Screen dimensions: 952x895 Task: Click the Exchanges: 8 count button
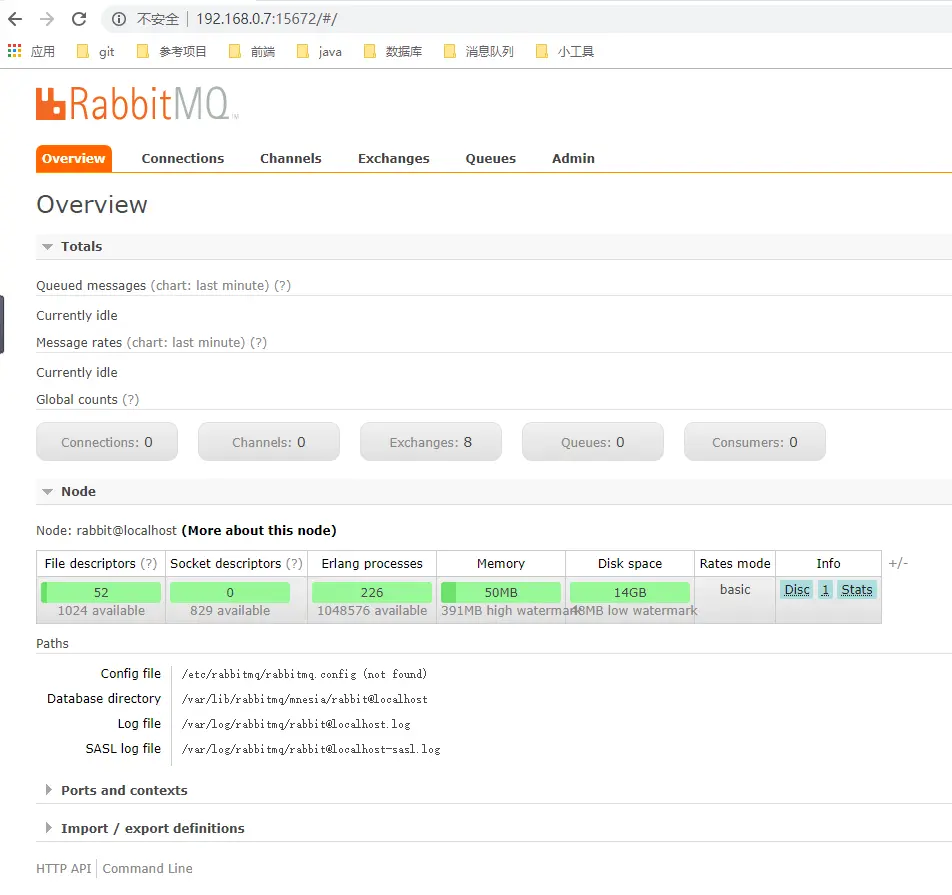point(431,441)
